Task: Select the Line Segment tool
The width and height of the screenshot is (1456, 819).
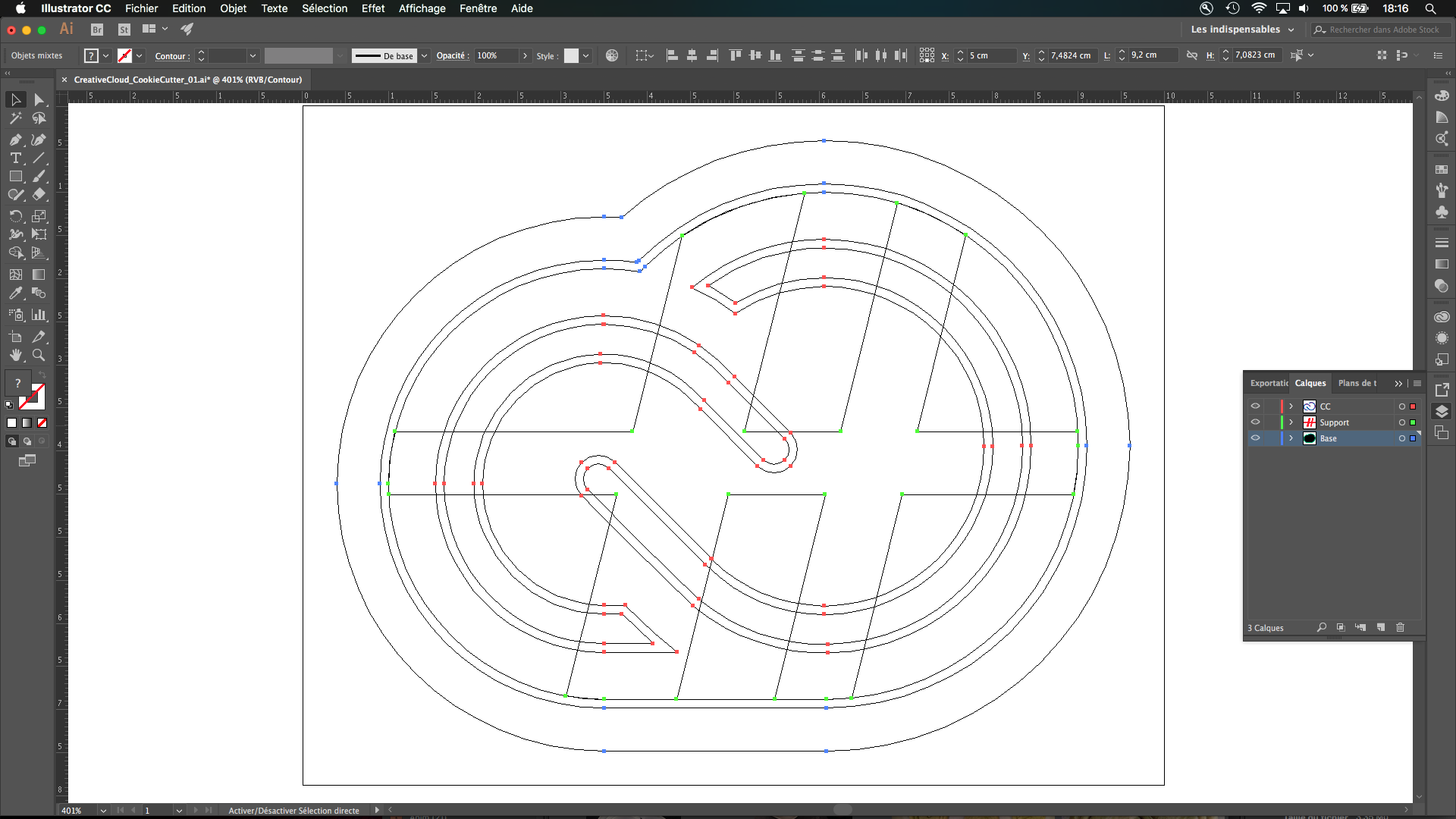Action: [39, 158]
